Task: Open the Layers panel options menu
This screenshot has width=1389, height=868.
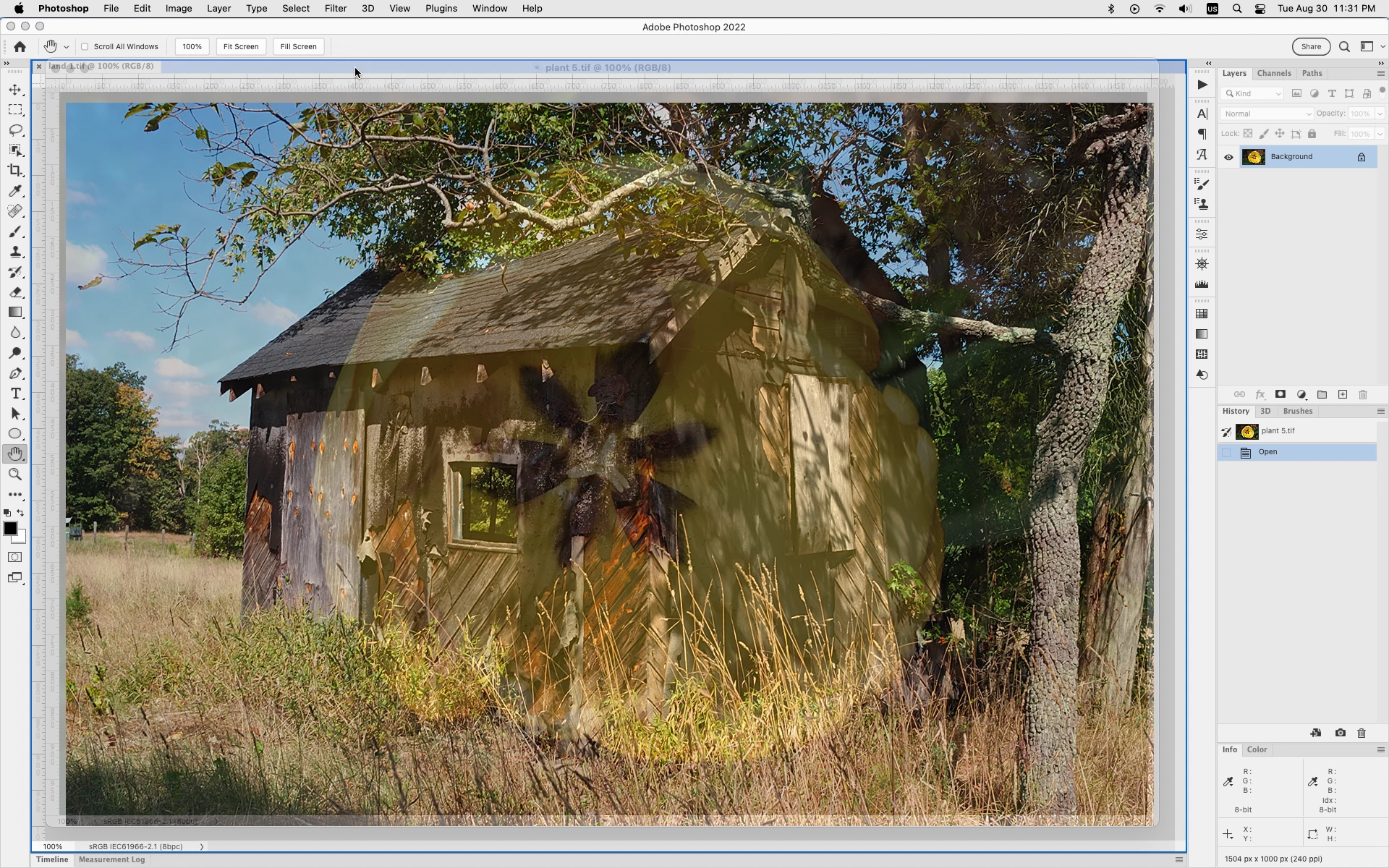Action: point(1380,74)
